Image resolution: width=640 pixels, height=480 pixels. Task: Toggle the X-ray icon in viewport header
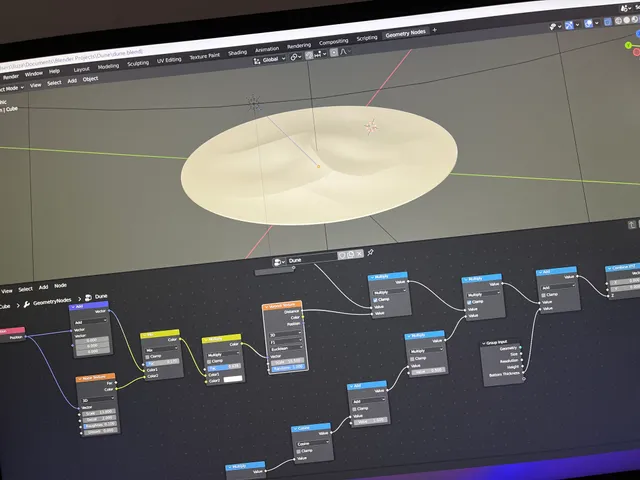(608, 22)
